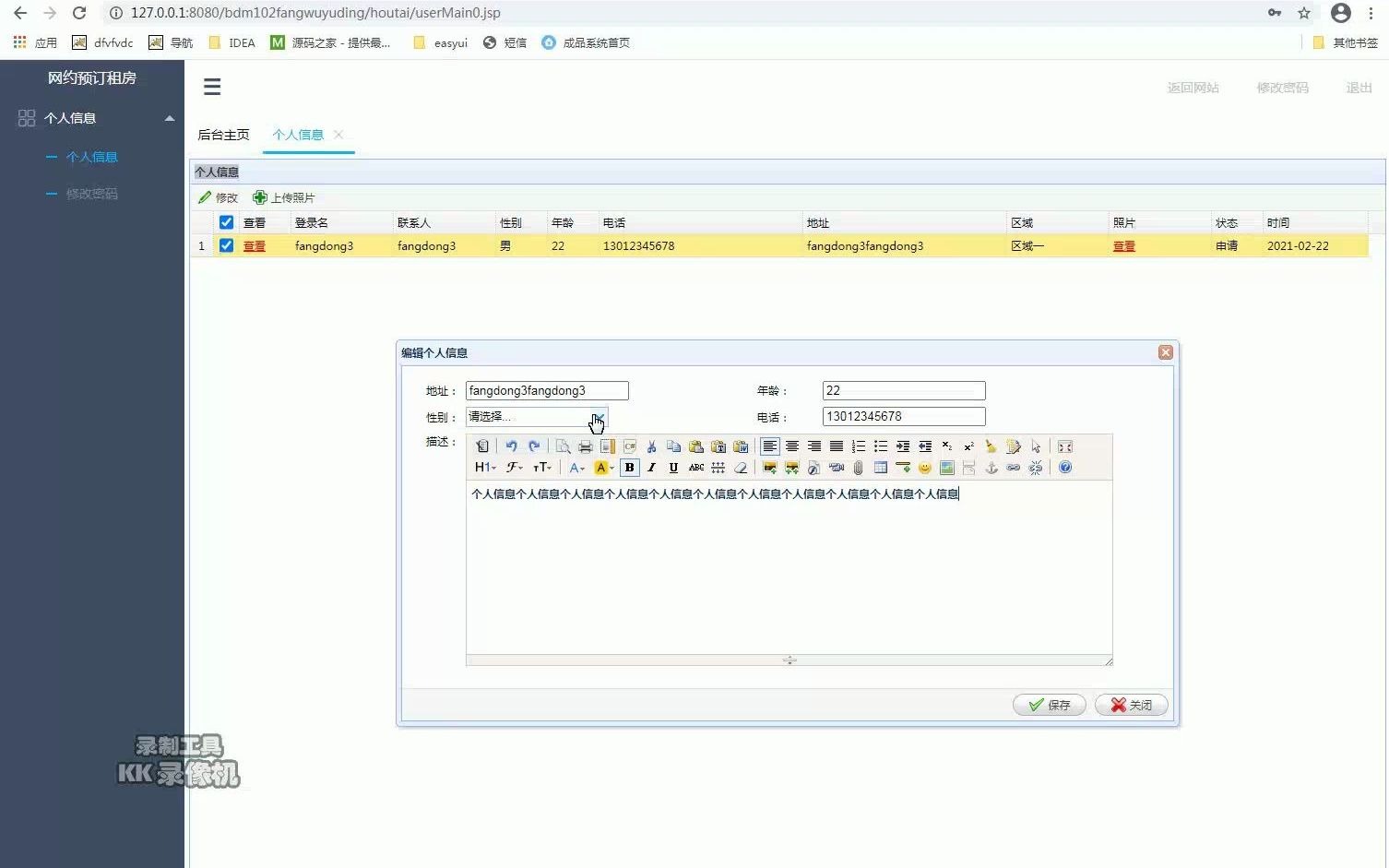Screen dimensions: 1389x868
Task: Clear HTML code with broom icon
Action: click(x=990, y=446)
